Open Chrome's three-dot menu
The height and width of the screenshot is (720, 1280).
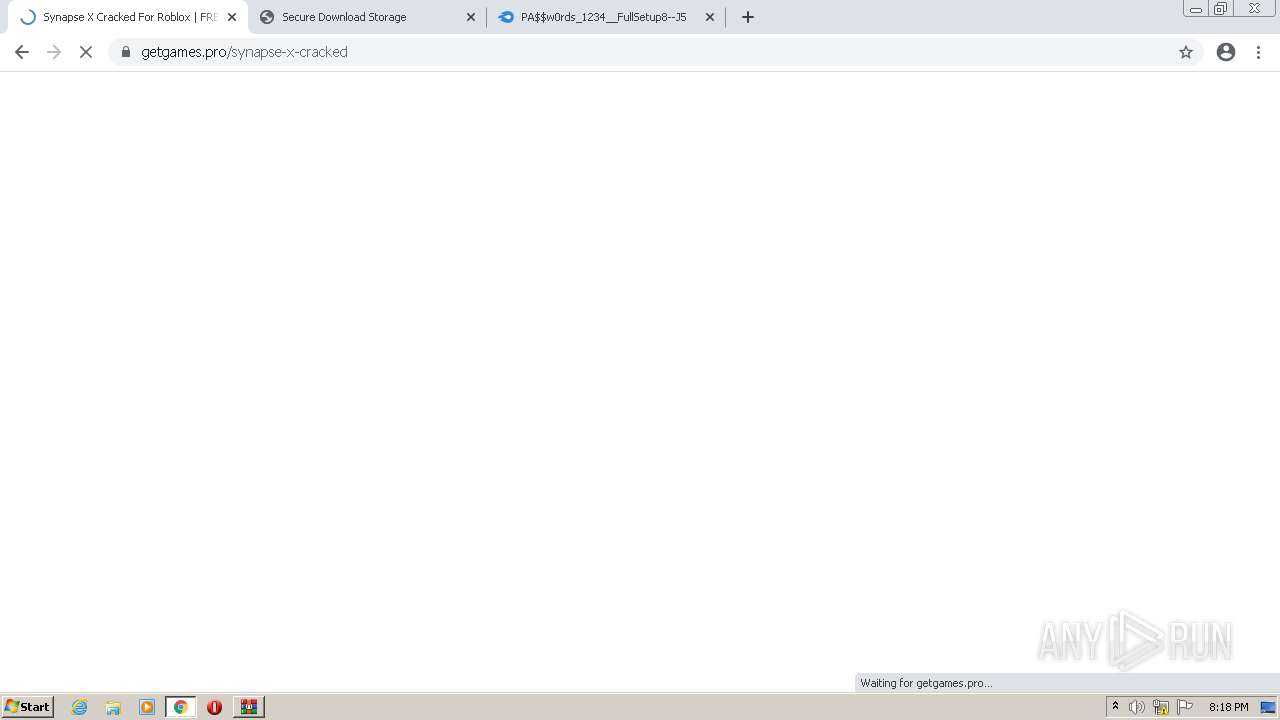click(x=1259, y=52)
